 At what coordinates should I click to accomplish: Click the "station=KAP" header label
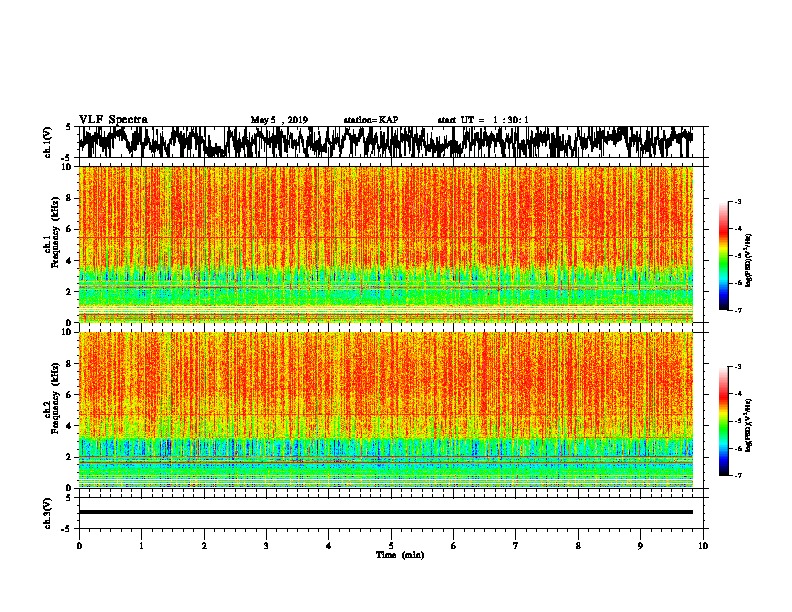click(371, 120)
